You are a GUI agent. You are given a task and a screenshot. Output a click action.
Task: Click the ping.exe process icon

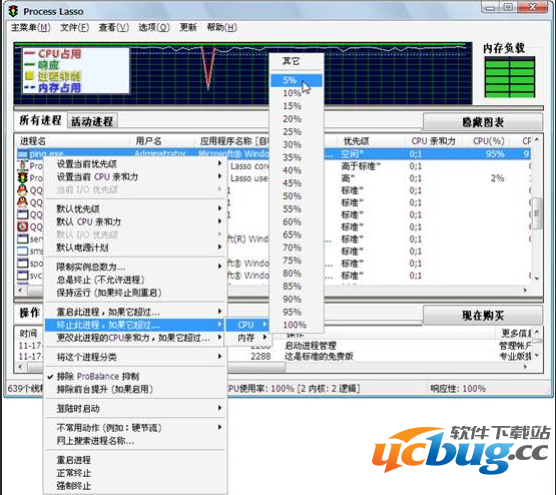[23, 154]
